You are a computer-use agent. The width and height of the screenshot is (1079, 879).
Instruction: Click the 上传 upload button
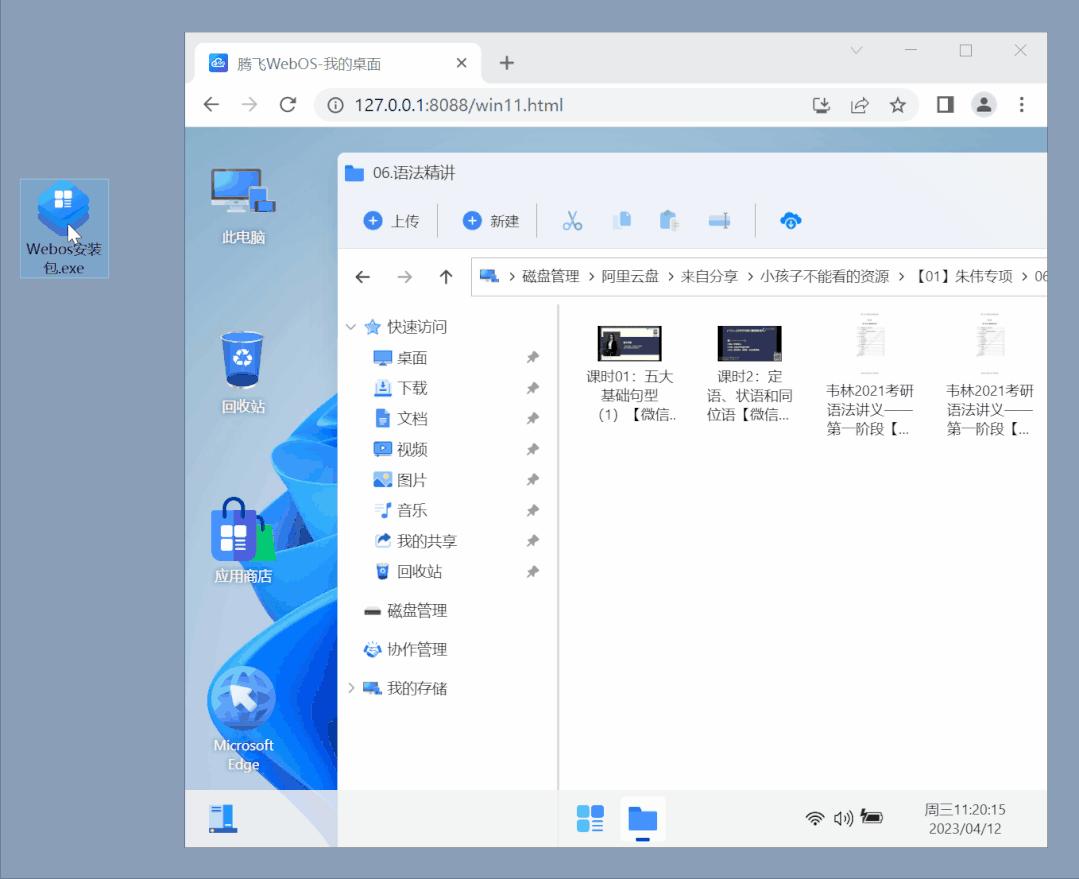point(390,220)
